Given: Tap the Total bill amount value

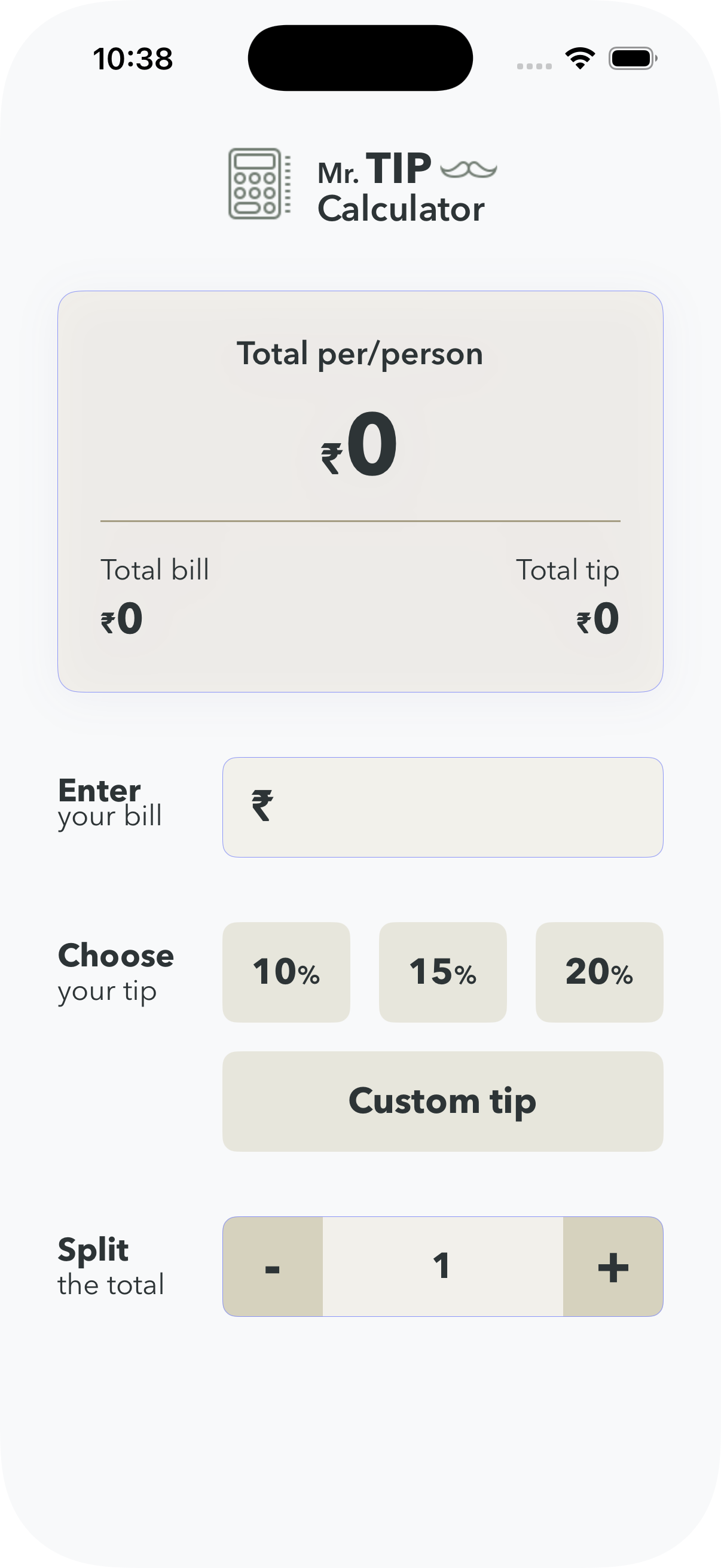Looking at the screenshot, I should coord(122,619).
